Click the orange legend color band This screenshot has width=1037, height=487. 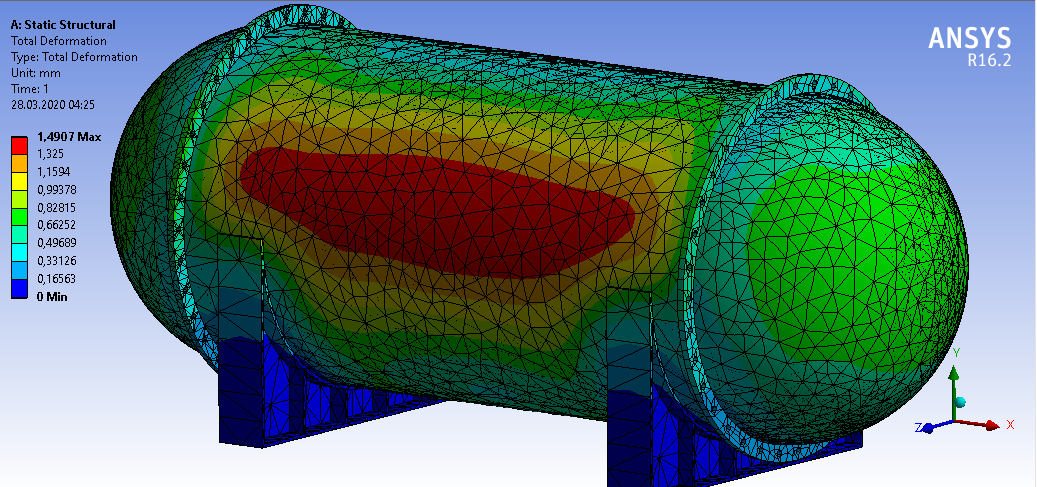19,163
